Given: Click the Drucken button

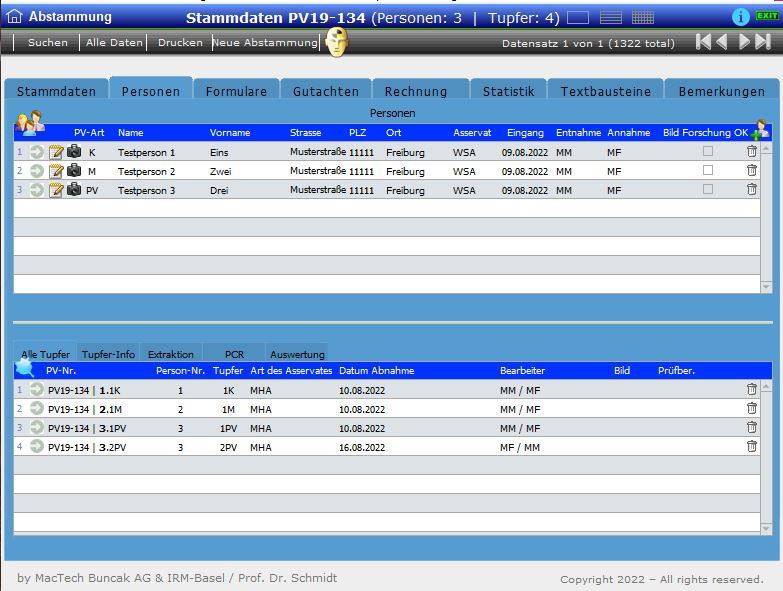Looking at the screenshot, I should pos(180,42).
